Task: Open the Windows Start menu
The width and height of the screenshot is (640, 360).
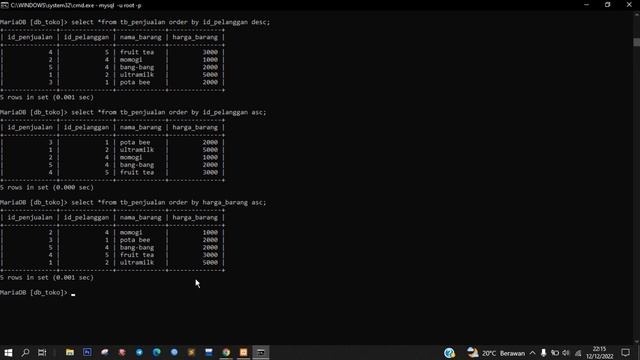Action: [8, 352]
